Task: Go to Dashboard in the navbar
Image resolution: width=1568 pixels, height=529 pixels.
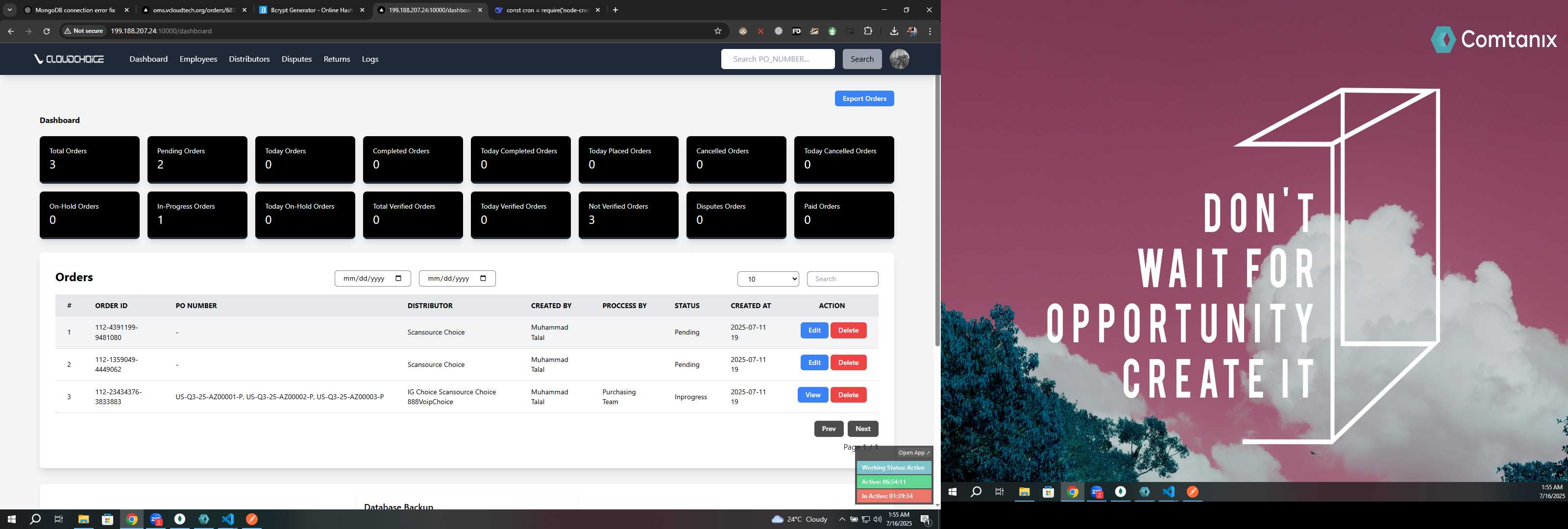Action: [148, 59]
